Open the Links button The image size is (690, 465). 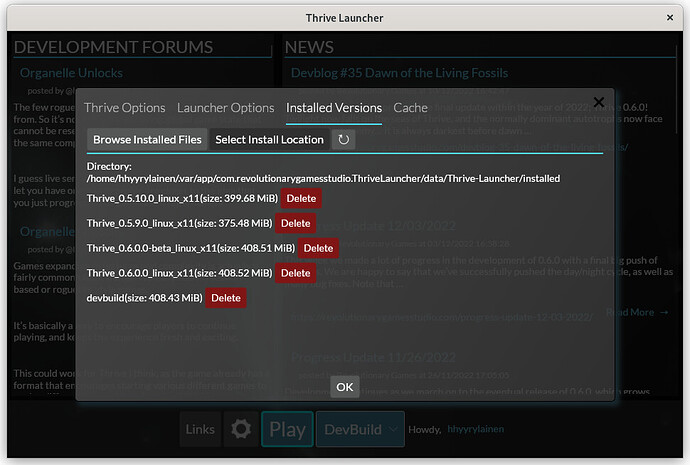(200, 429)
